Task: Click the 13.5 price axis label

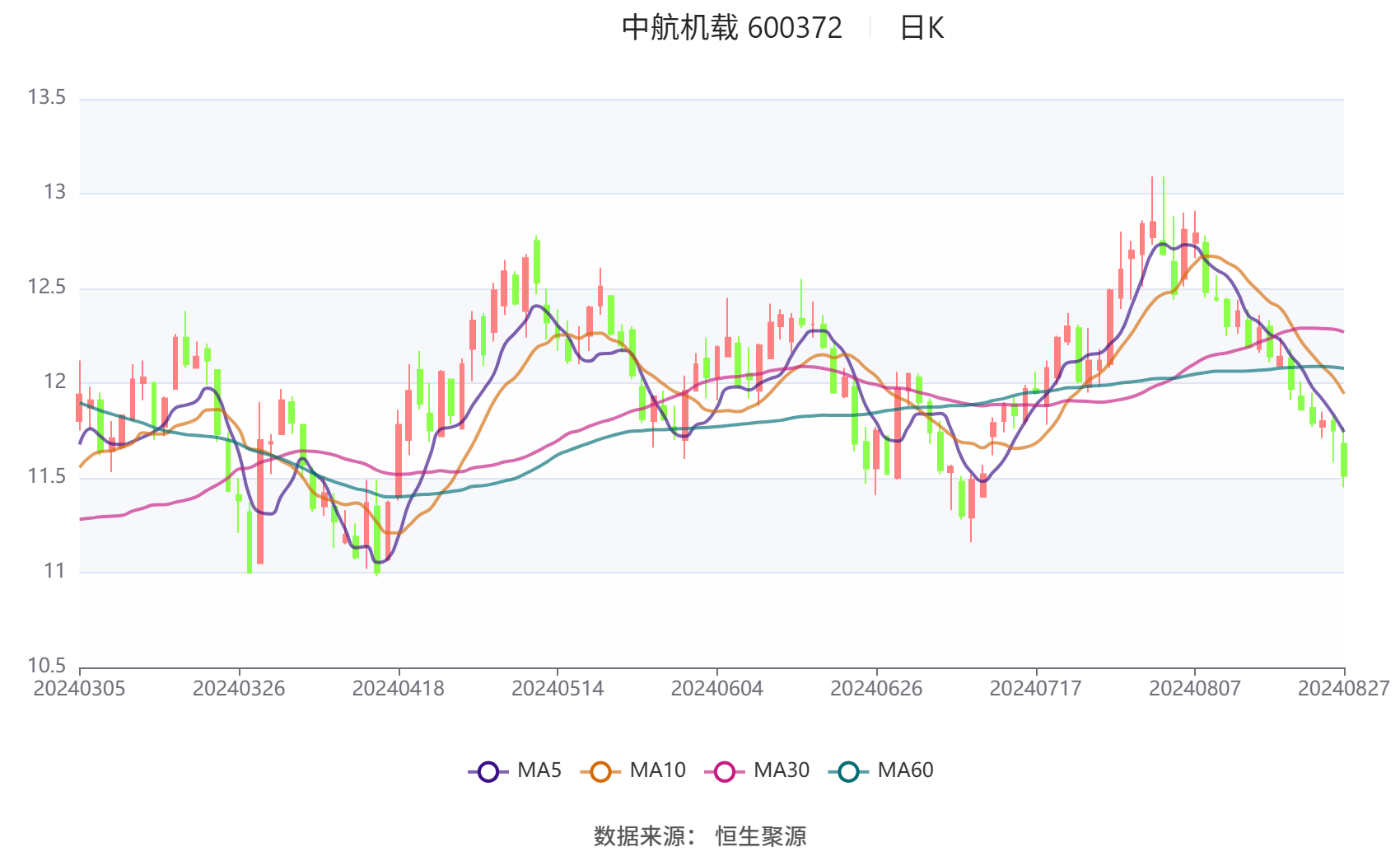Action: tap(46, 97)
